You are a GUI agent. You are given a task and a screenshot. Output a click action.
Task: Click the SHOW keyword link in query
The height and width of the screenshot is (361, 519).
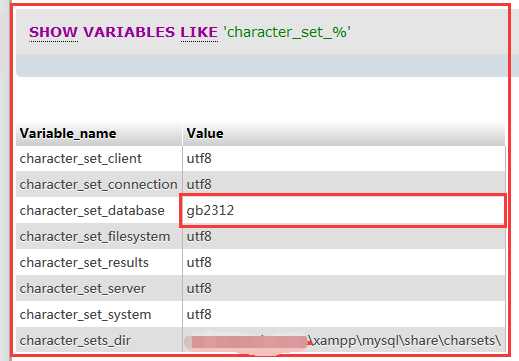(53, 32)
